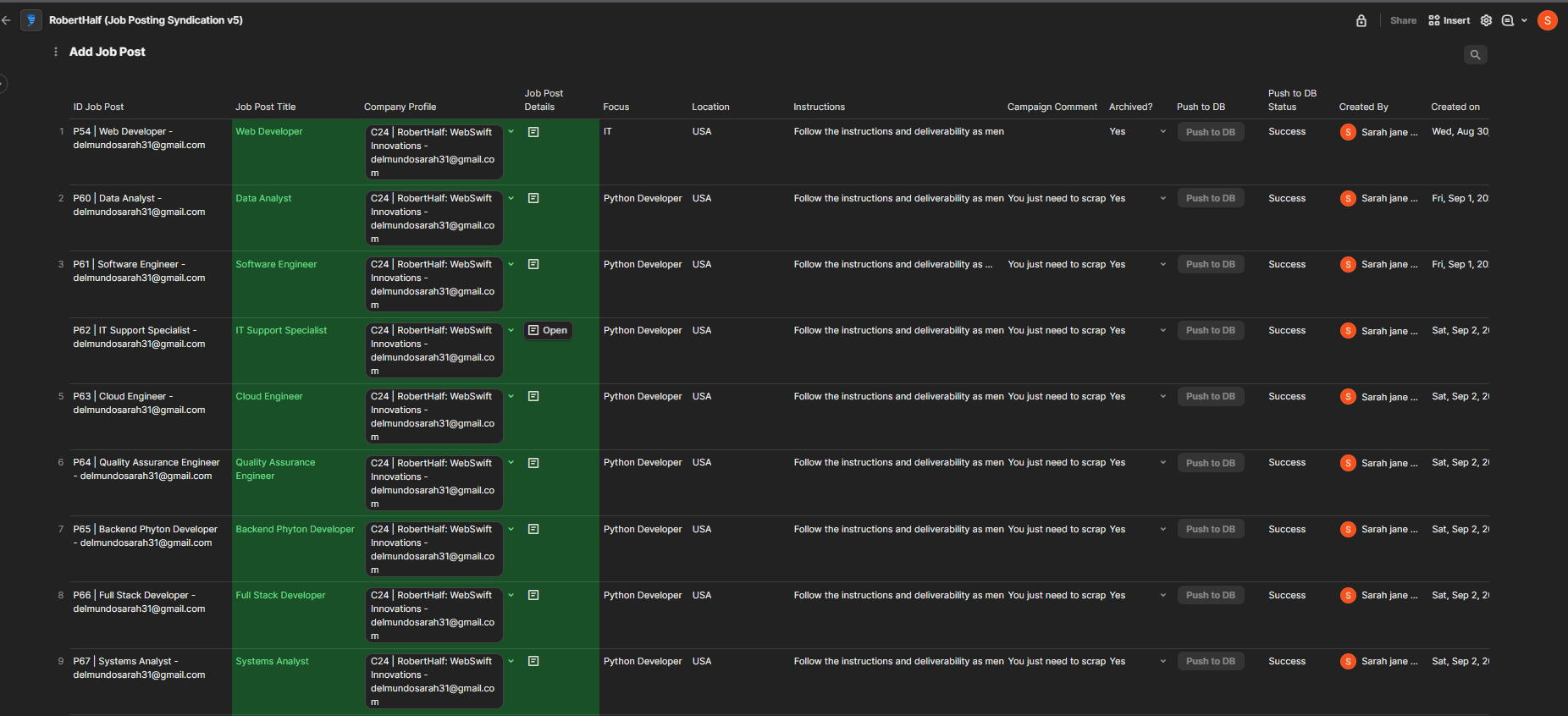Click the Insert menu button
The image size is (1568, 716).
[1449, 20]
